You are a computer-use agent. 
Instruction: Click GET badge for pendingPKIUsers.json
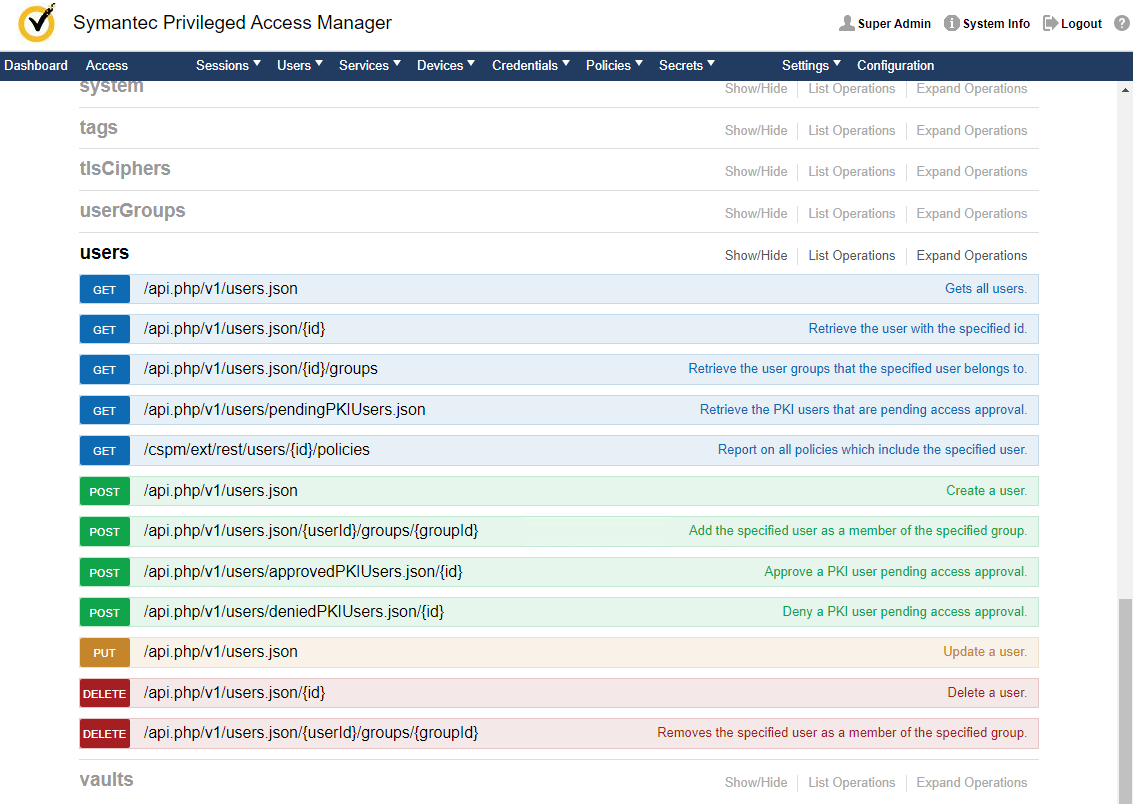click(105, 410)
